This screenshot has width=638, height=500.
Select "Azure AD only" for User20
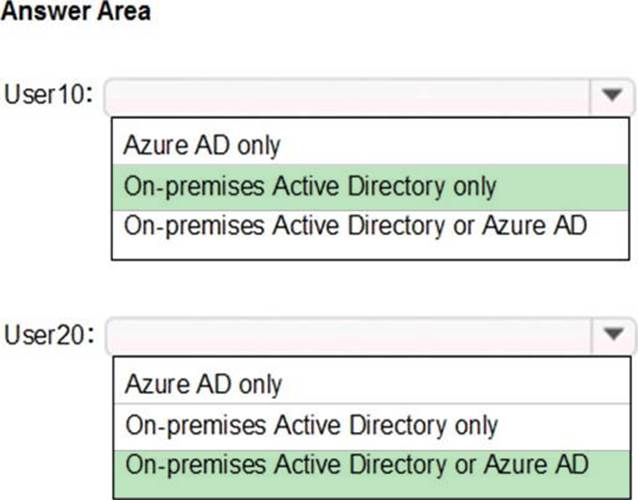[x=202, y=384]
